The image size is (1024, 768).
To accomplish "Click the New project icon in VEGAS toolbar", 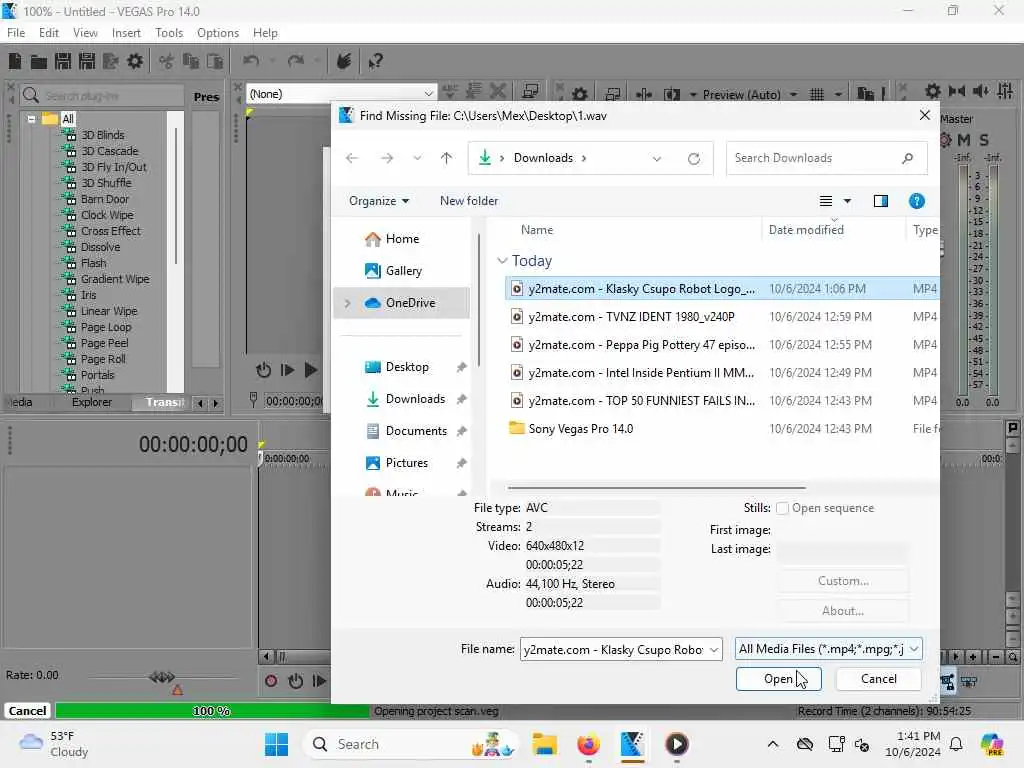I will 15,61.
